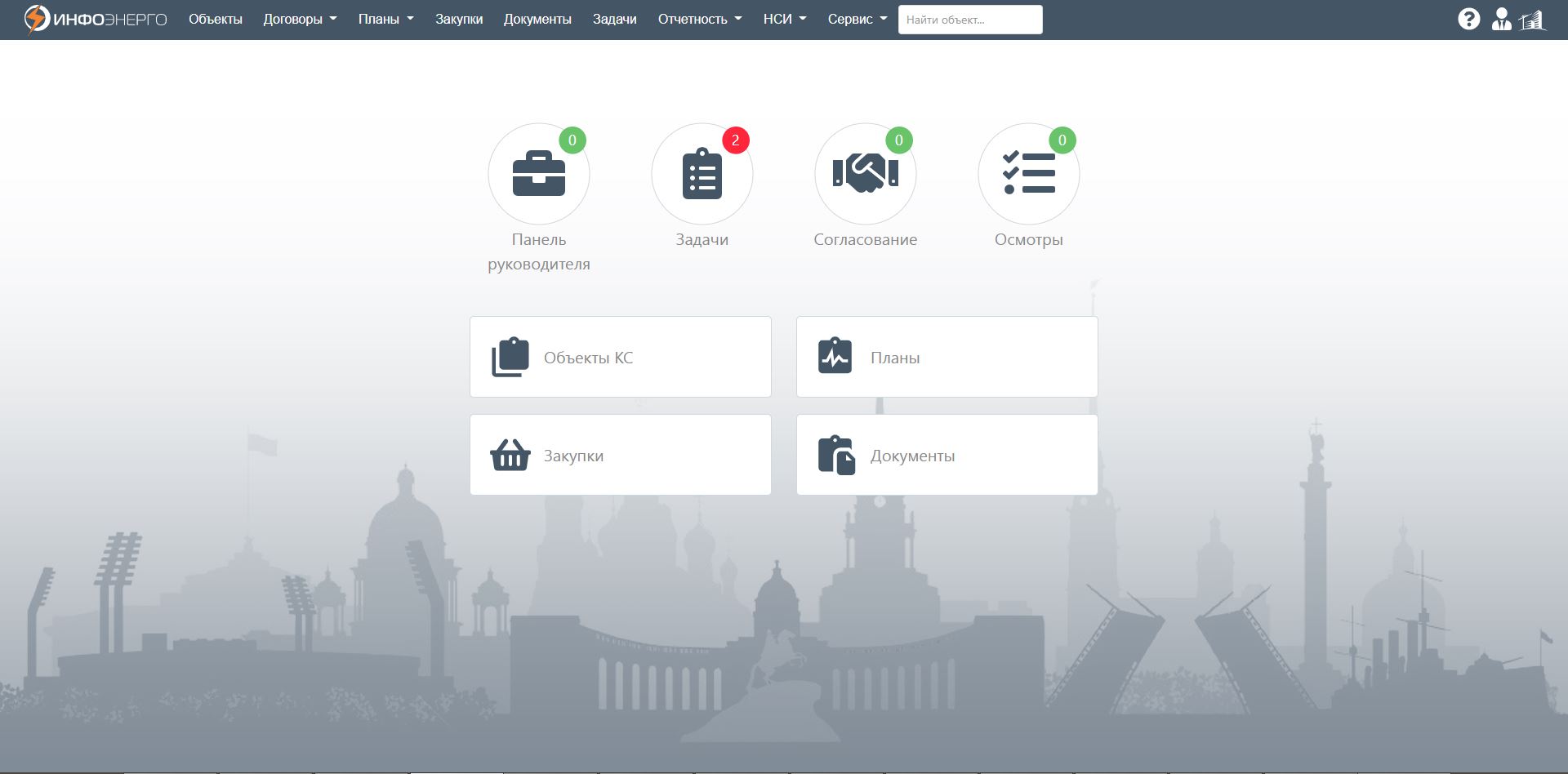Click the green 0 badge on Осмотры
Image resolution: width=1568 pixels, height=774 pixels.
(x=1062, y=140)
